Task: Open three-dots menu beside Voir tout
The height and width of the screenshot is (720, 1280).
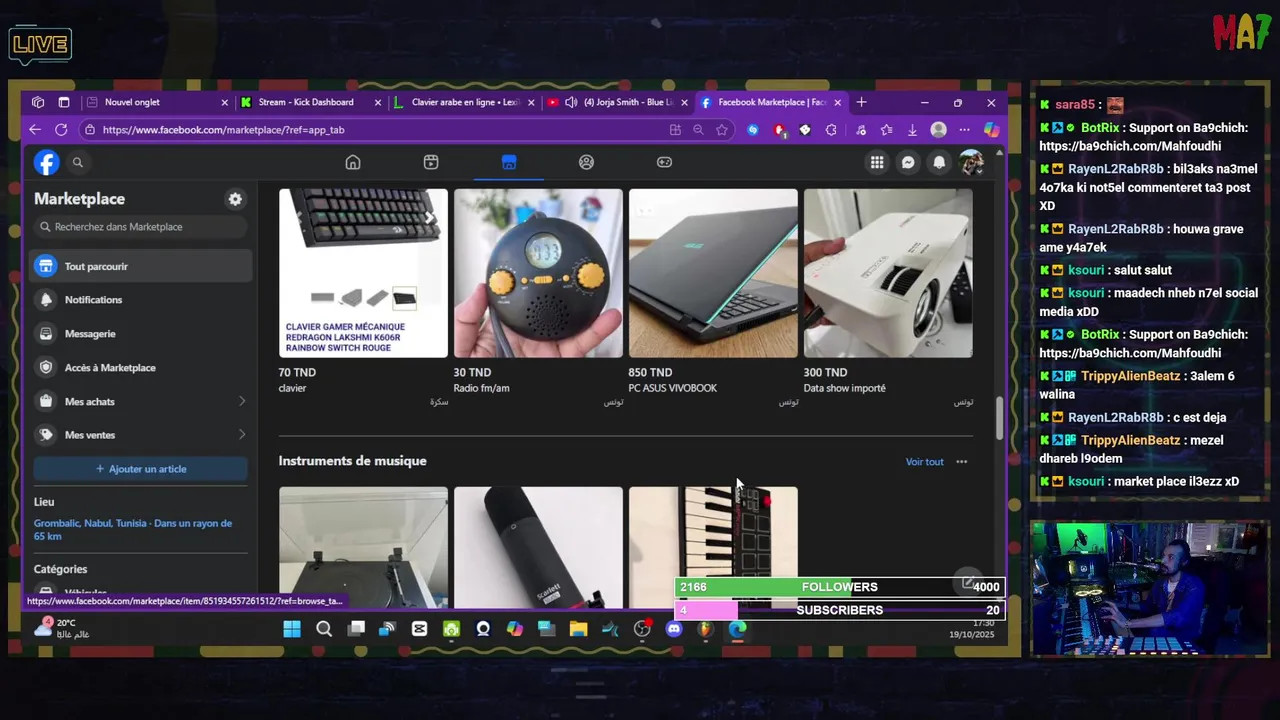Action: click(x=962, y=462)
